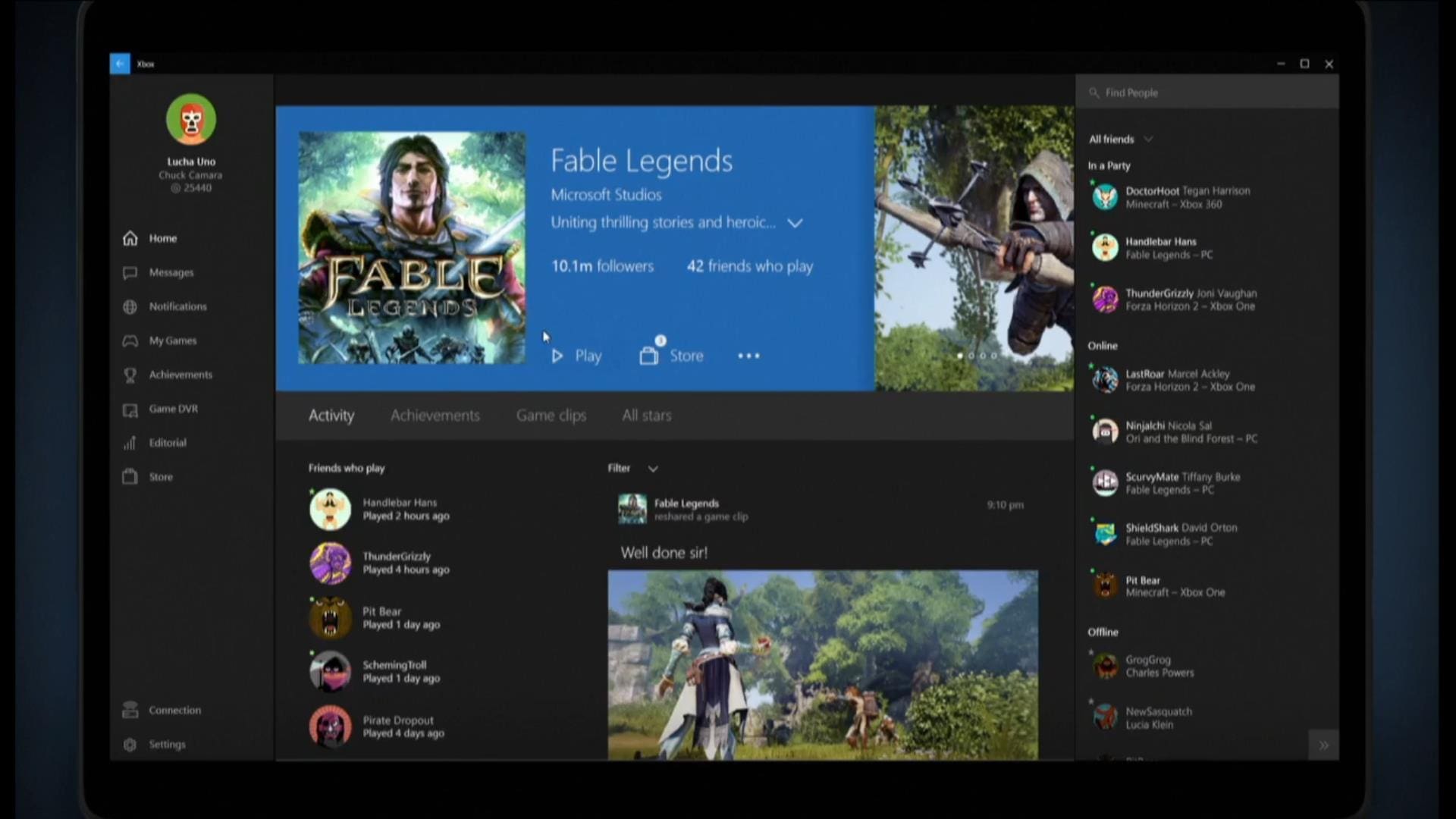Open the Lucha Uno profile avatar
Viewport: 1456px width, 819px height.
click(191, 119)
